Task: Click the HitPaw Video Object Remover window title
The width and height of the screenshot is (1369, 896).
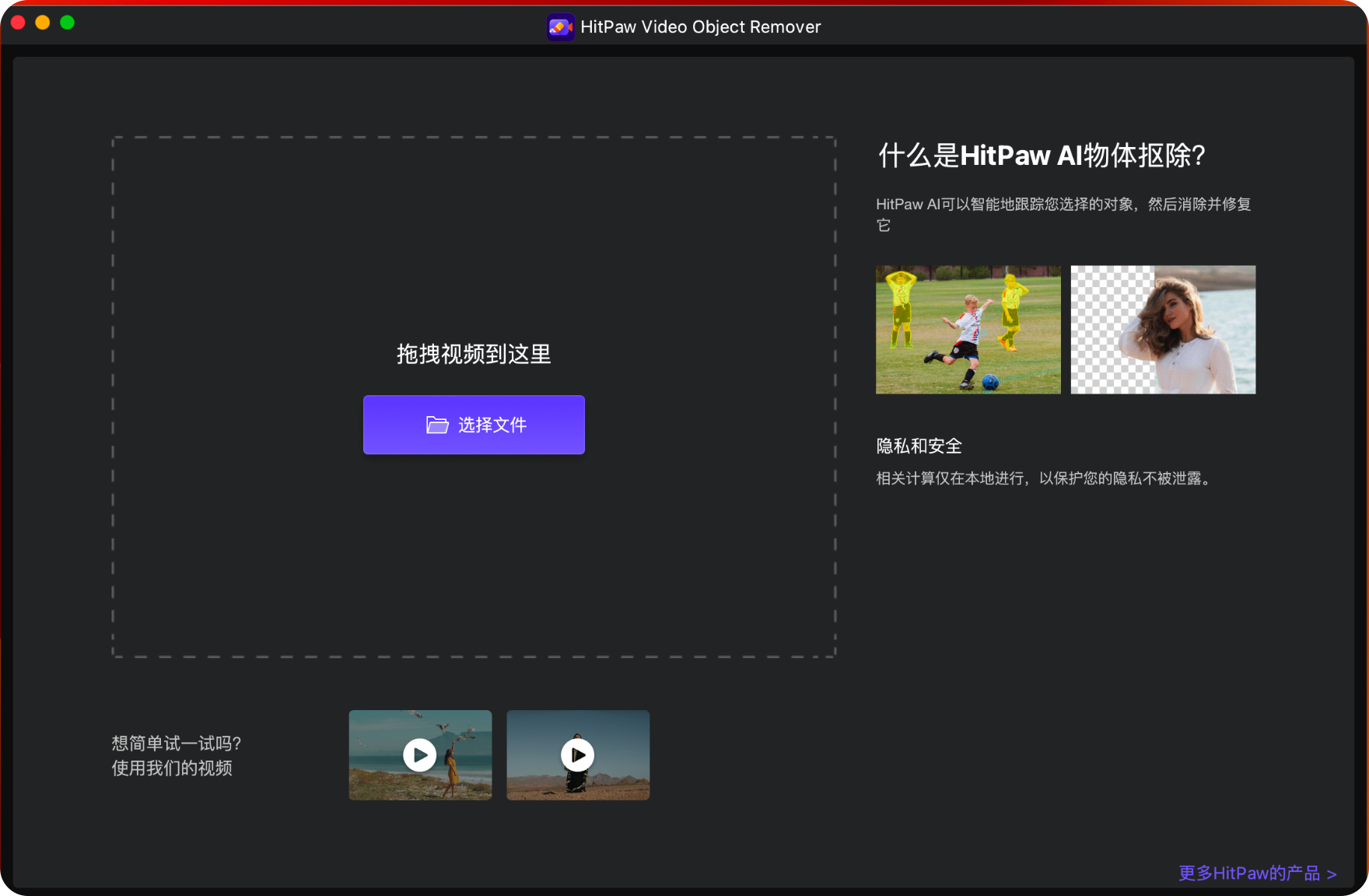Action: pos(700,27)
